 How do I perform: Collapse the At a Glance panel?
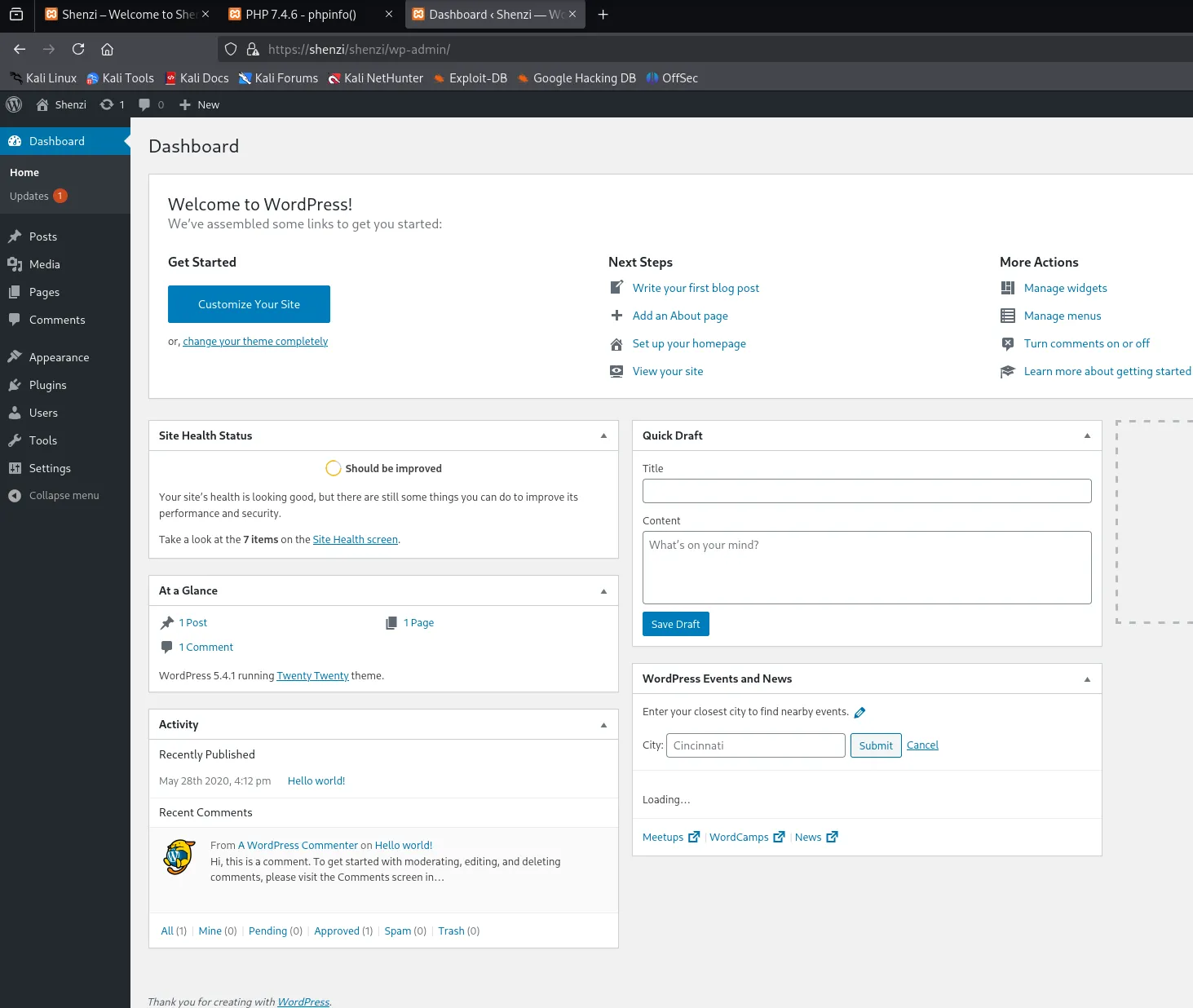pyautogui.click(x=603, y=590)
